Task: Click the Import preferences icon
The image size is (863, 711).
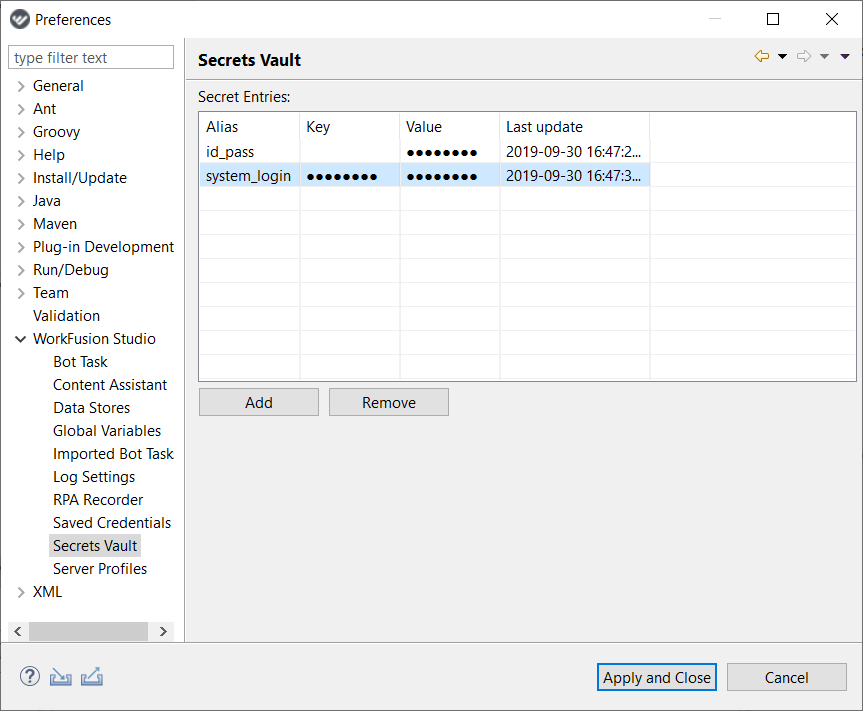Action: (61, 677)
